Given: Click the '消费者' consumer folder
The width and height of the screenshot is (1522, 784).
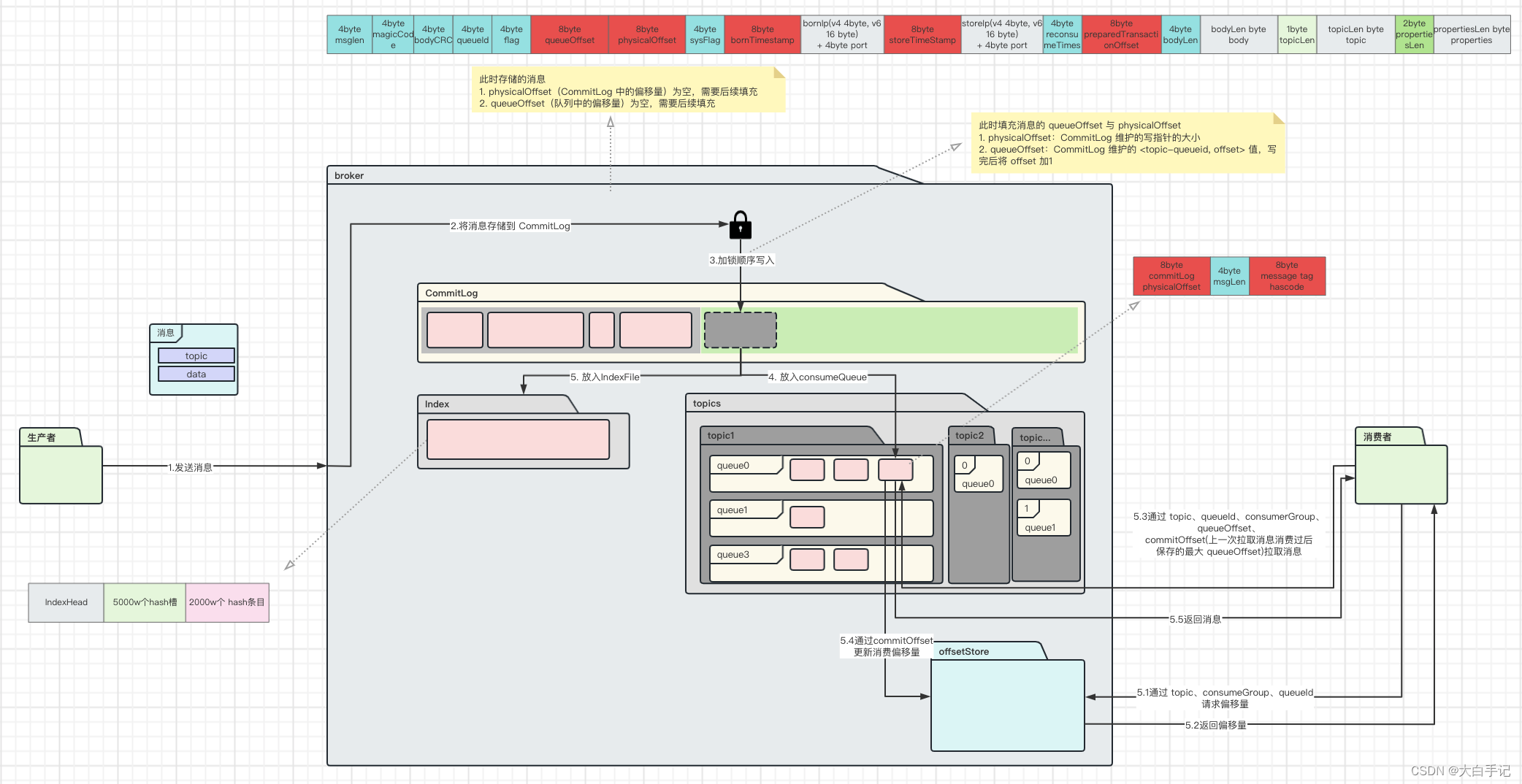Looking at the screenshot, I should pyautogui.click(x=1401, y=466).
